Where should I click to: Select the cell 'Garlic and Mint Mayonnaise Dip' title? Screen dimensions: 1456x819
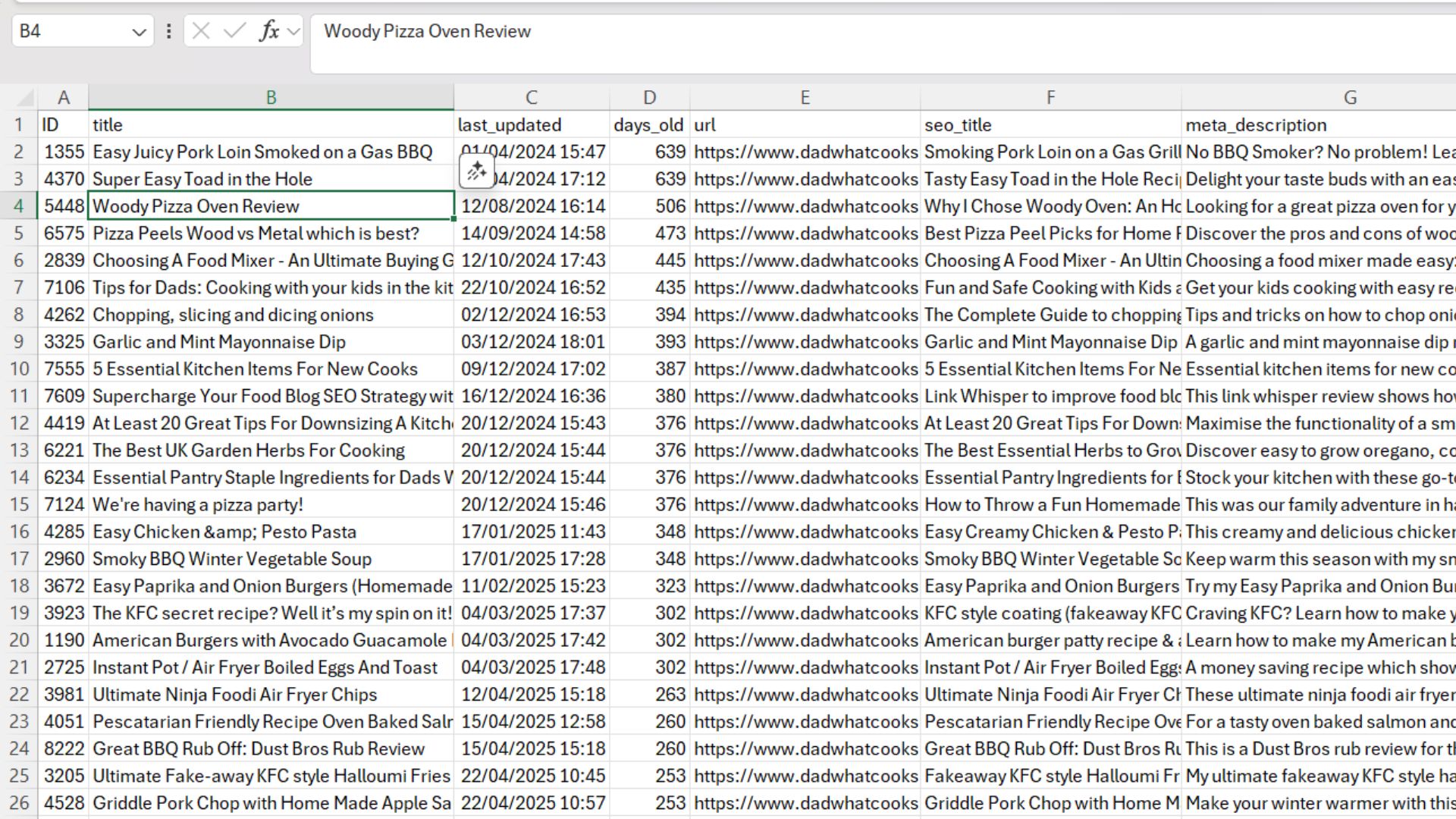[219, 342]
